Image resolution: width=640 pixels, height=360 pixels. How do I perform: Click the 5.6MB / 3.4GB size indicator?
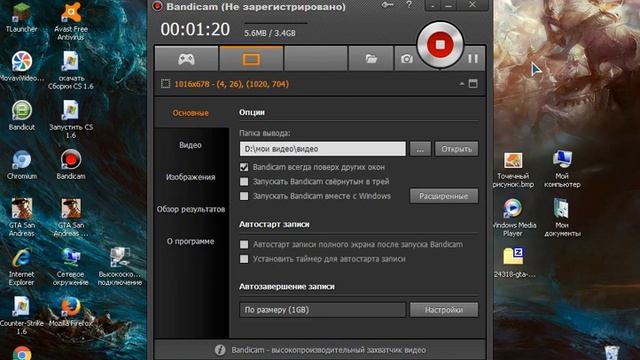[x=270, y=33]
